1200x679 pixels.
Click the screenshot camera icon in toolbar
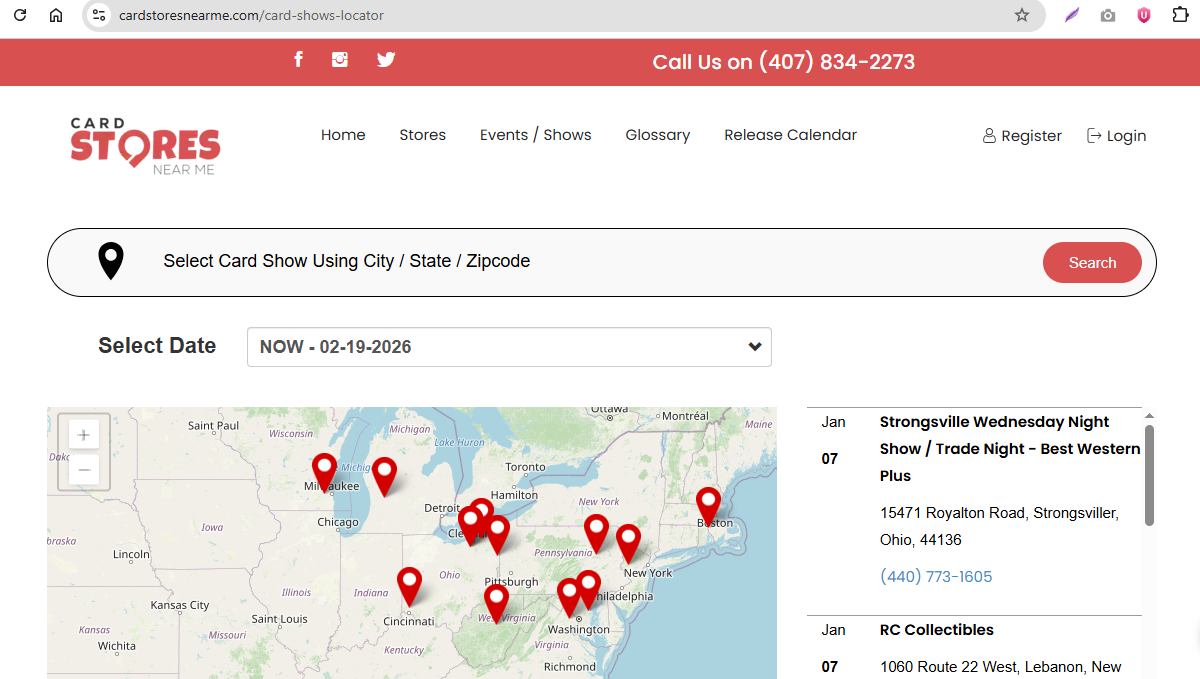1107,15
